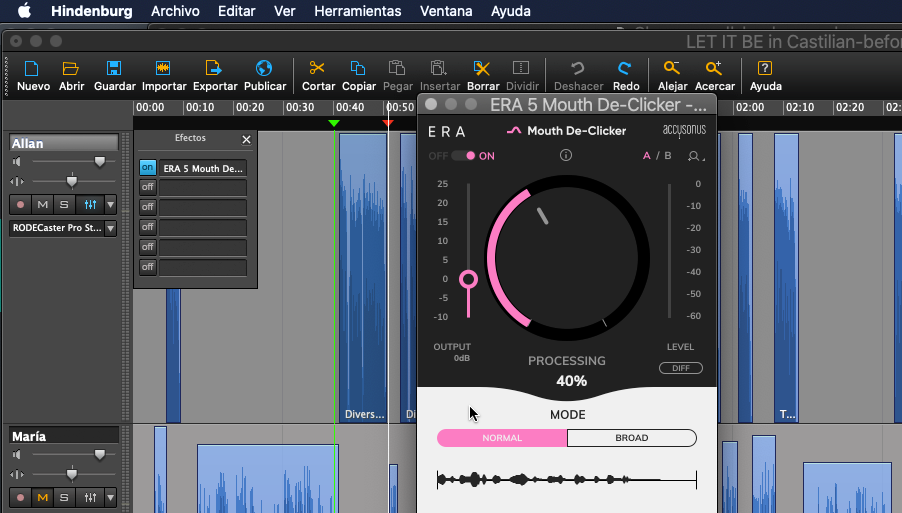Open the Hindenburg application menu
The height and width of the screenshot is (513, 902).
click(x=91, y=11)
